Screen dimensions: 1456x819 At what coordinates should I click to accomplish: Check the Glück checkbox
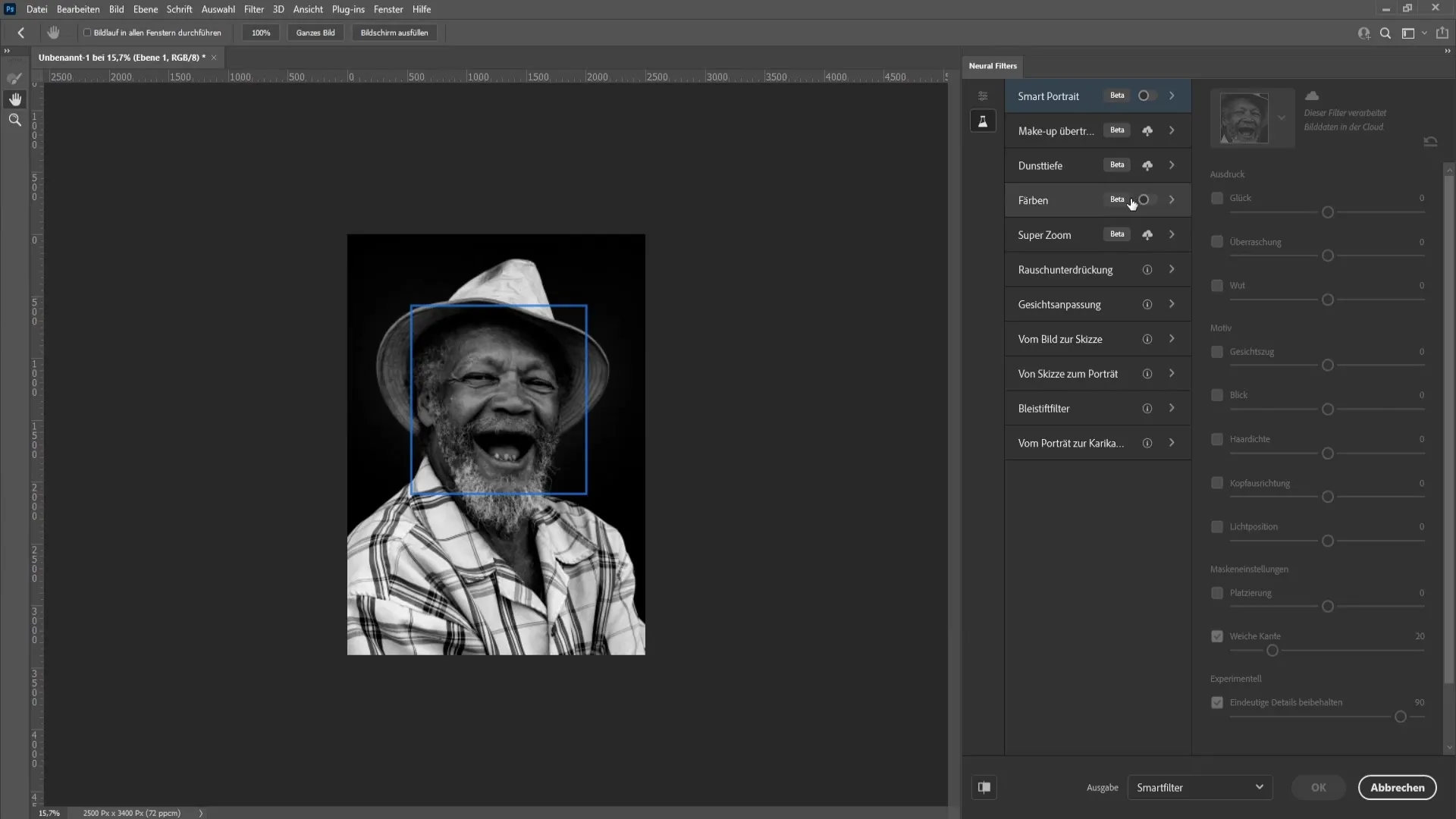pyautogui.click(x=1217, y=198)
